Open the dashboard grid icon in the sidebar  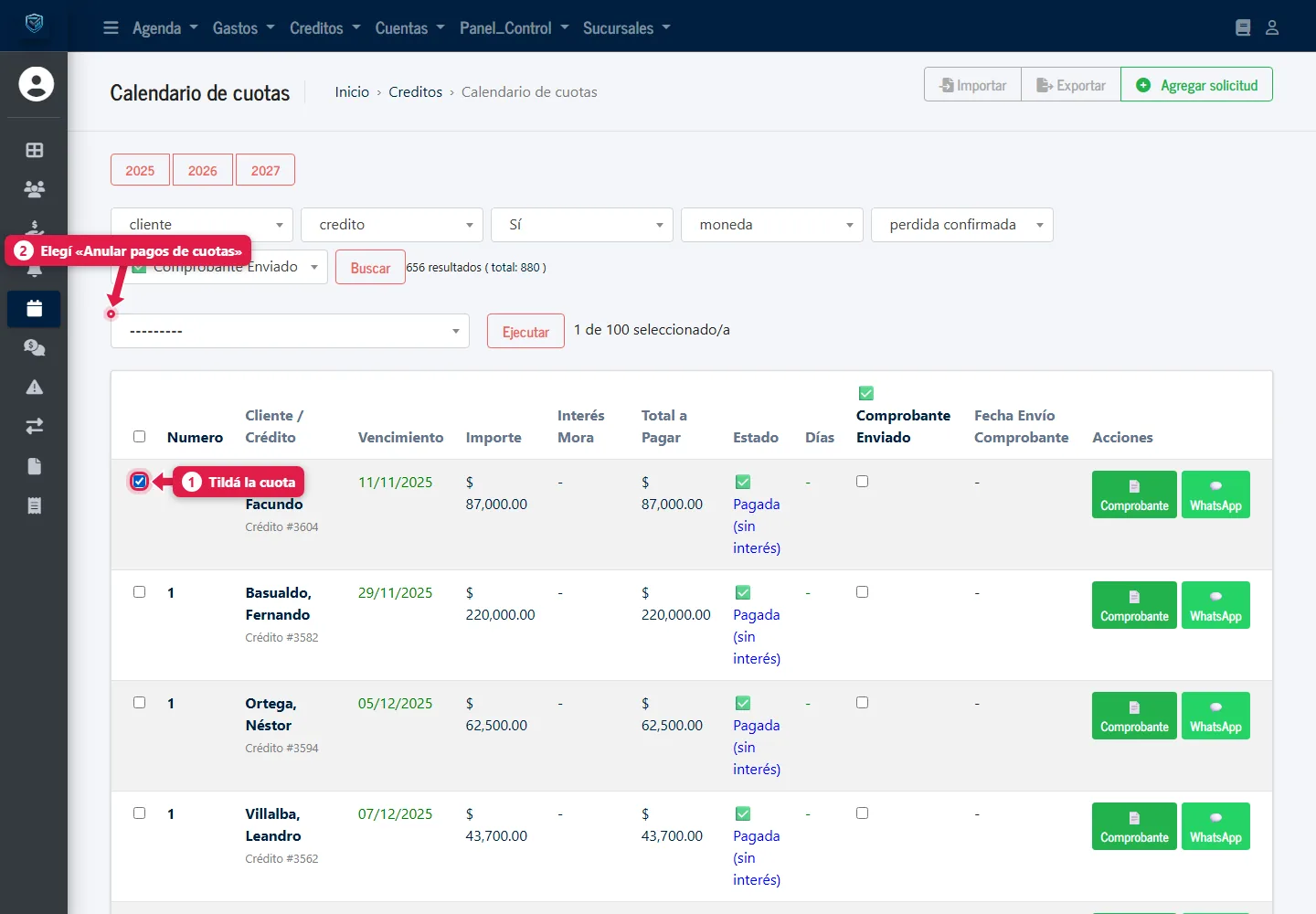35,150
